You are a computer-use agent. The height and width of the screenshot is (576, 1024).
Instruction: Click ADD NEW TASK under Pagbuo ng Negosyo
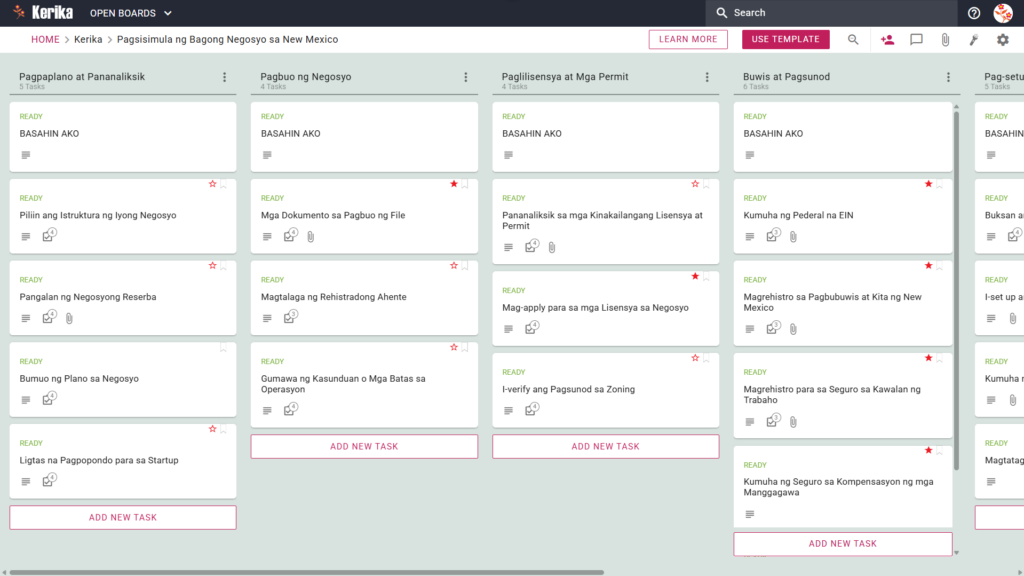364,447
